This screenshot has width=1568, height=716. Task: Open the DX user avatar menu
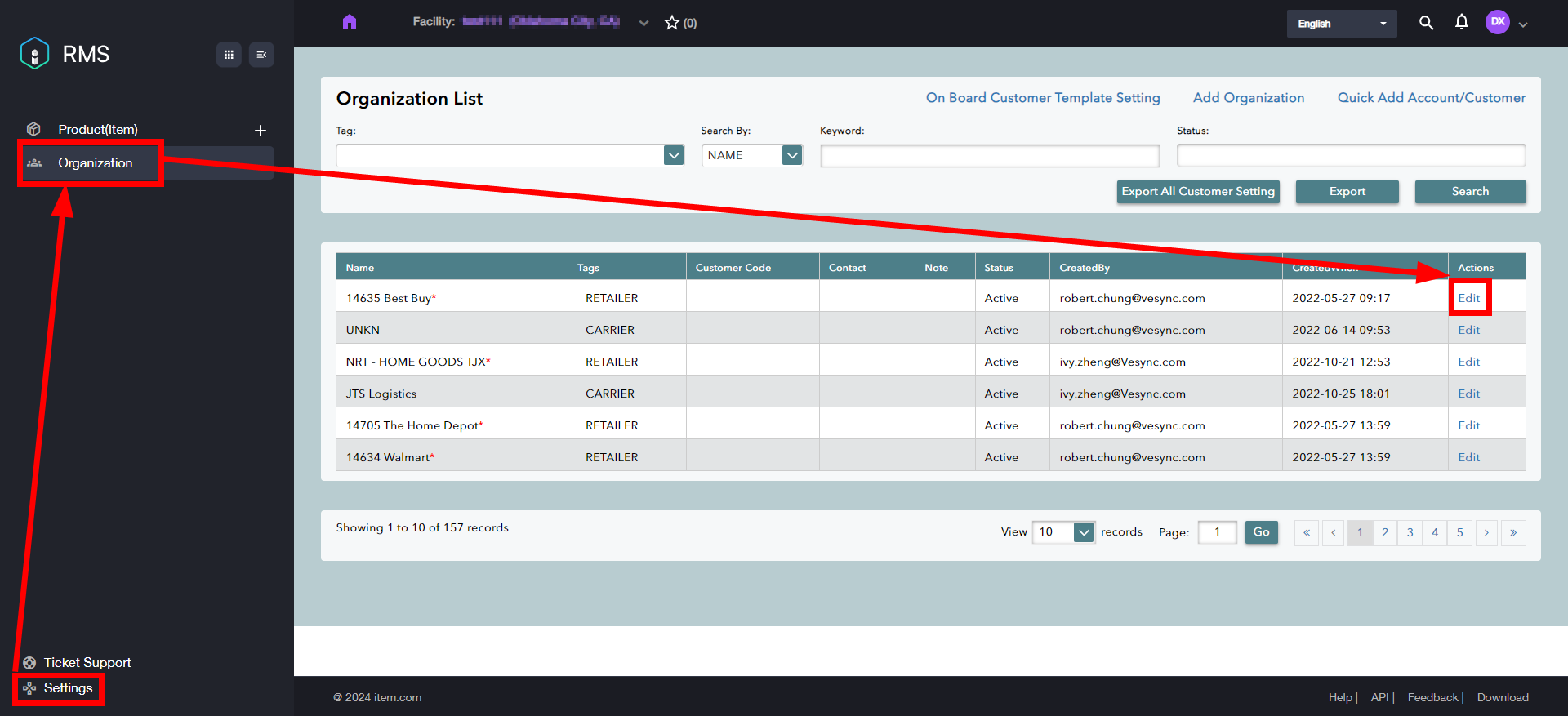coord(1498,23)
